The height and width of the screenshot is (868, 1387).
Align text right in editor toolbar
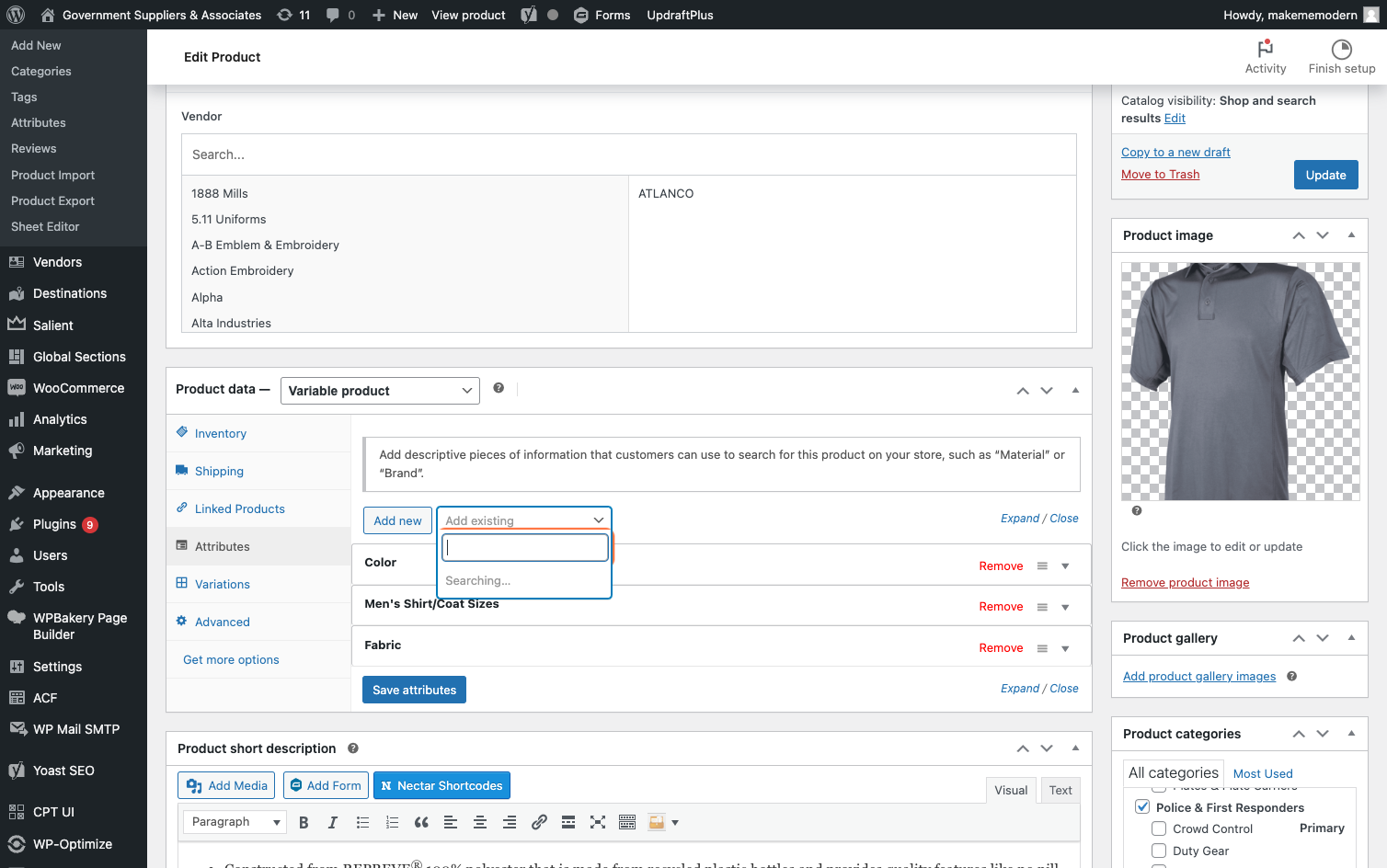pyautogui.click(x=510, y=823)
